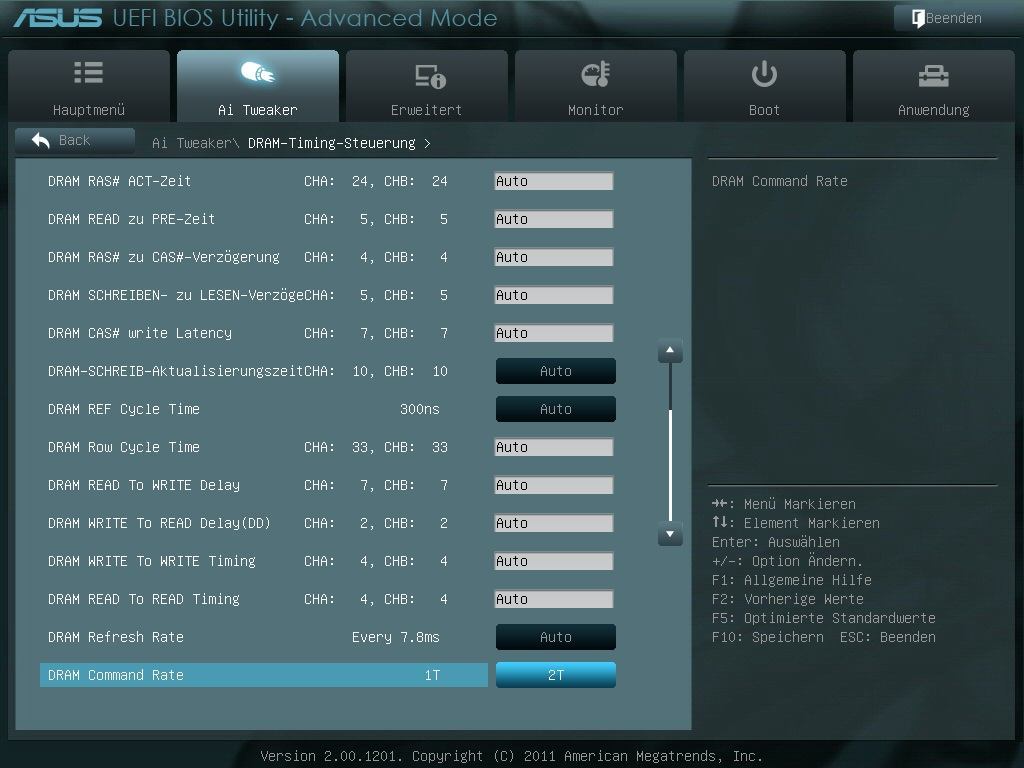This screenshot has width=1024, height=768.
Task: Click the F10: Speichern hint text
Action: click(768, 637)
